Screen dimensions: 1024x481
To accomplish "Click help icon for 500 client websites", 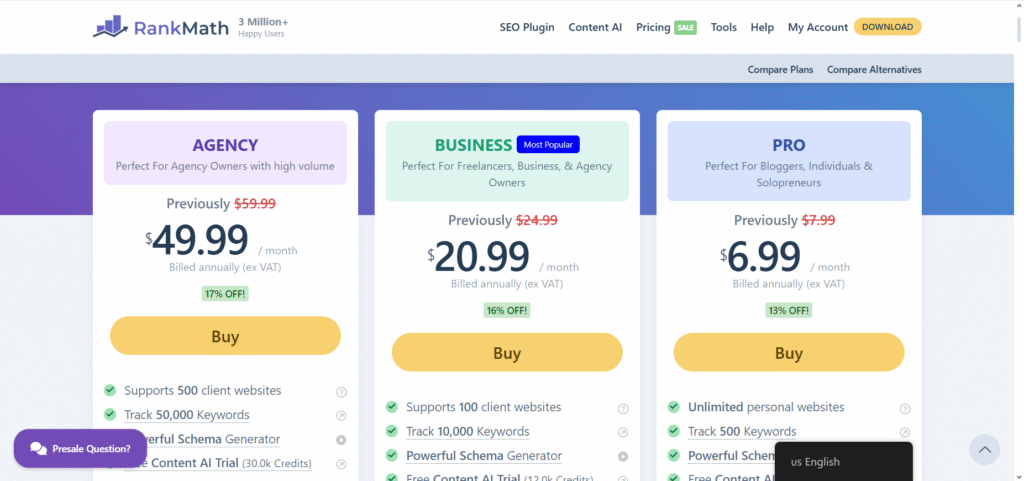I will point(341,392).
